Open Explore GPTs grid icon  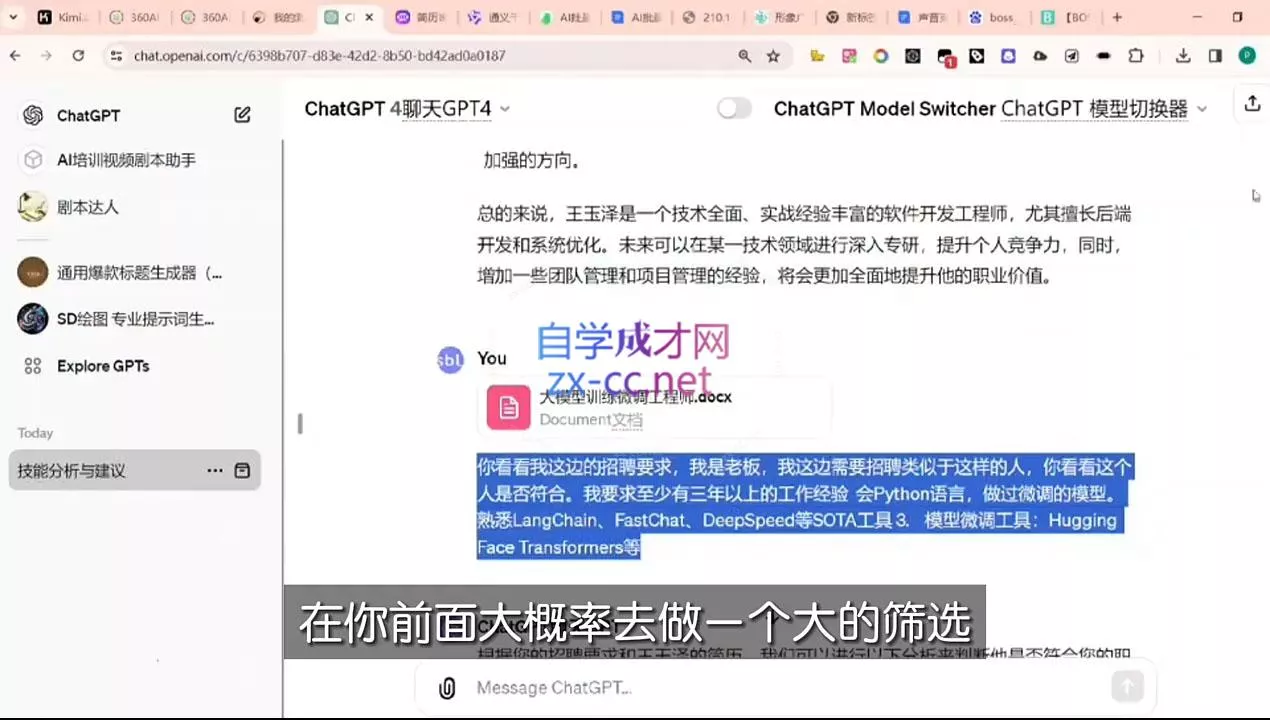33,366
